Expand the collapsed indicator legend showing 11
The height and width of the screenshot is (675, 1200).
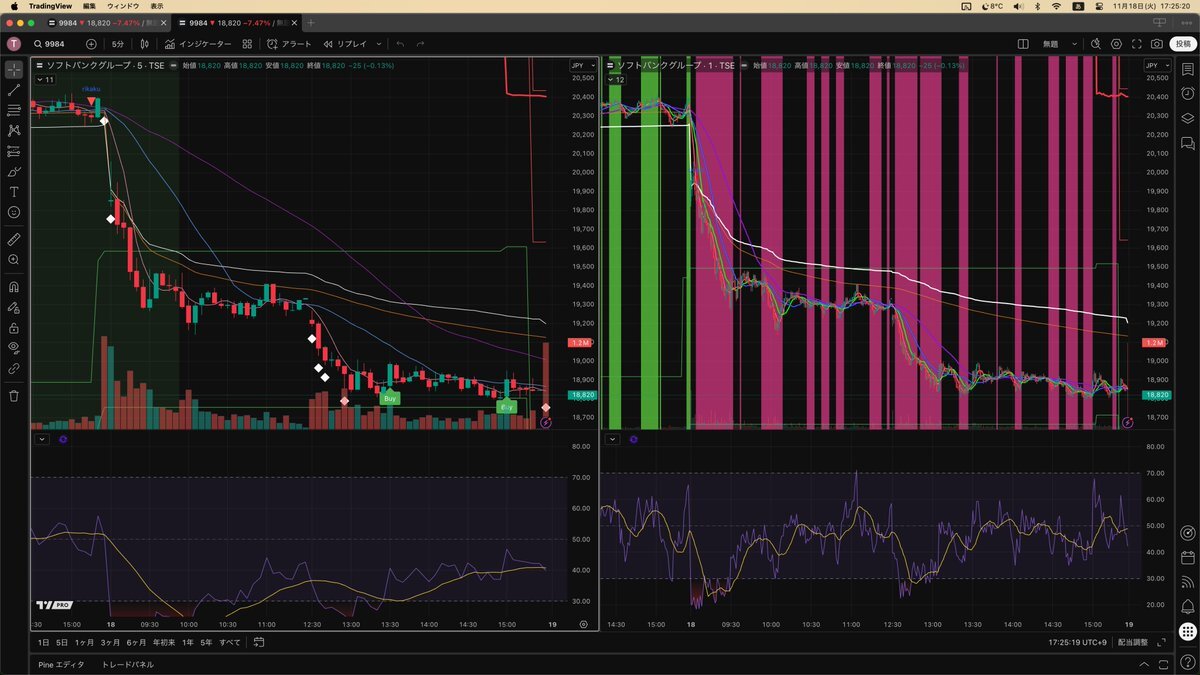45,79
